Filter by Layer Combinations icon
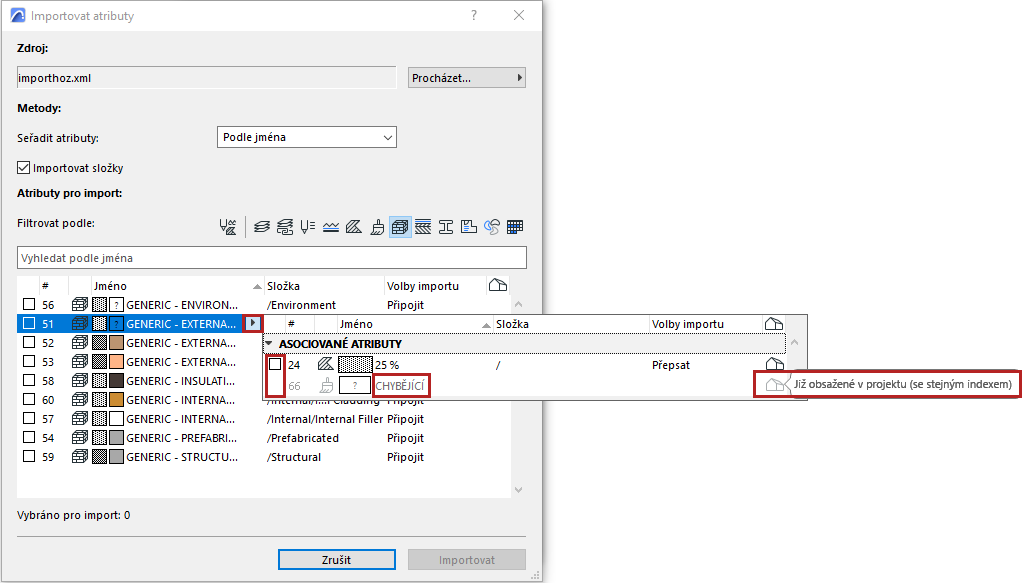This screenshot has width=1022, height=583. [285, 227]
